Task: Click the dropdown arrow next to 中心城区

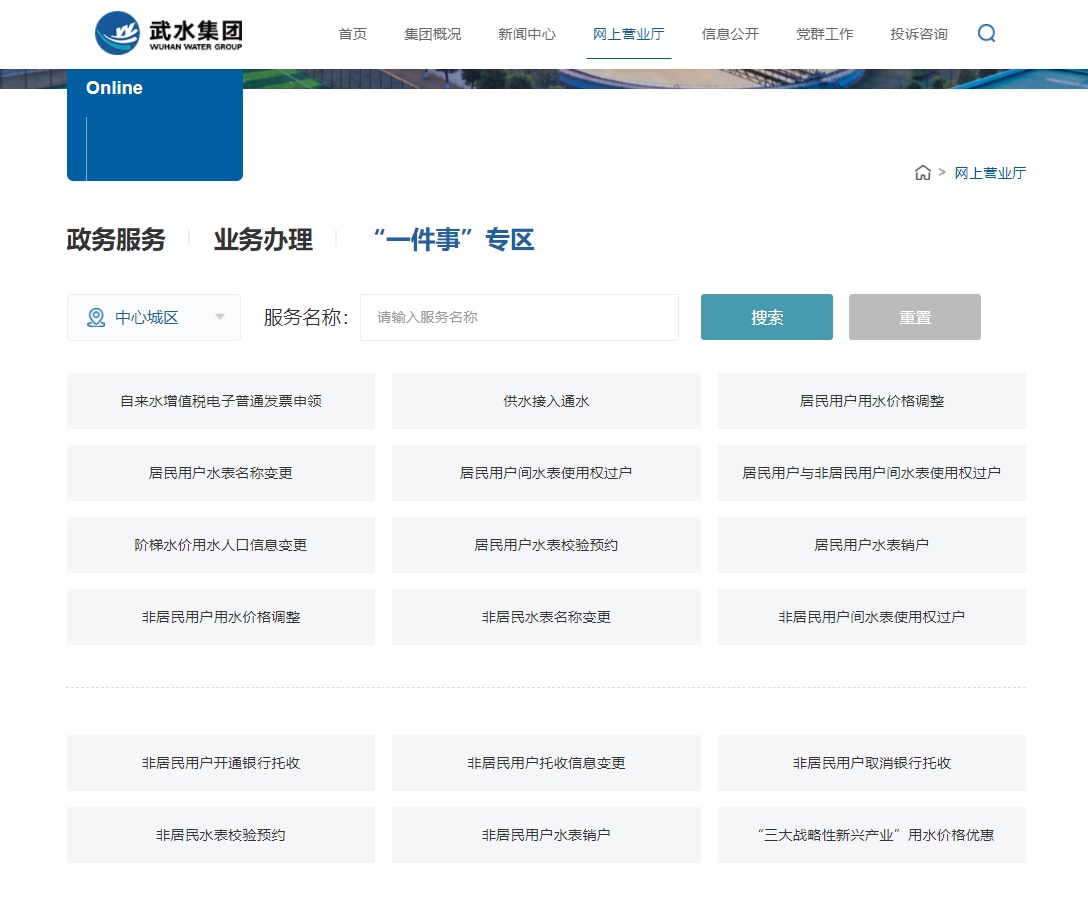Action: [x=220, y=317]
